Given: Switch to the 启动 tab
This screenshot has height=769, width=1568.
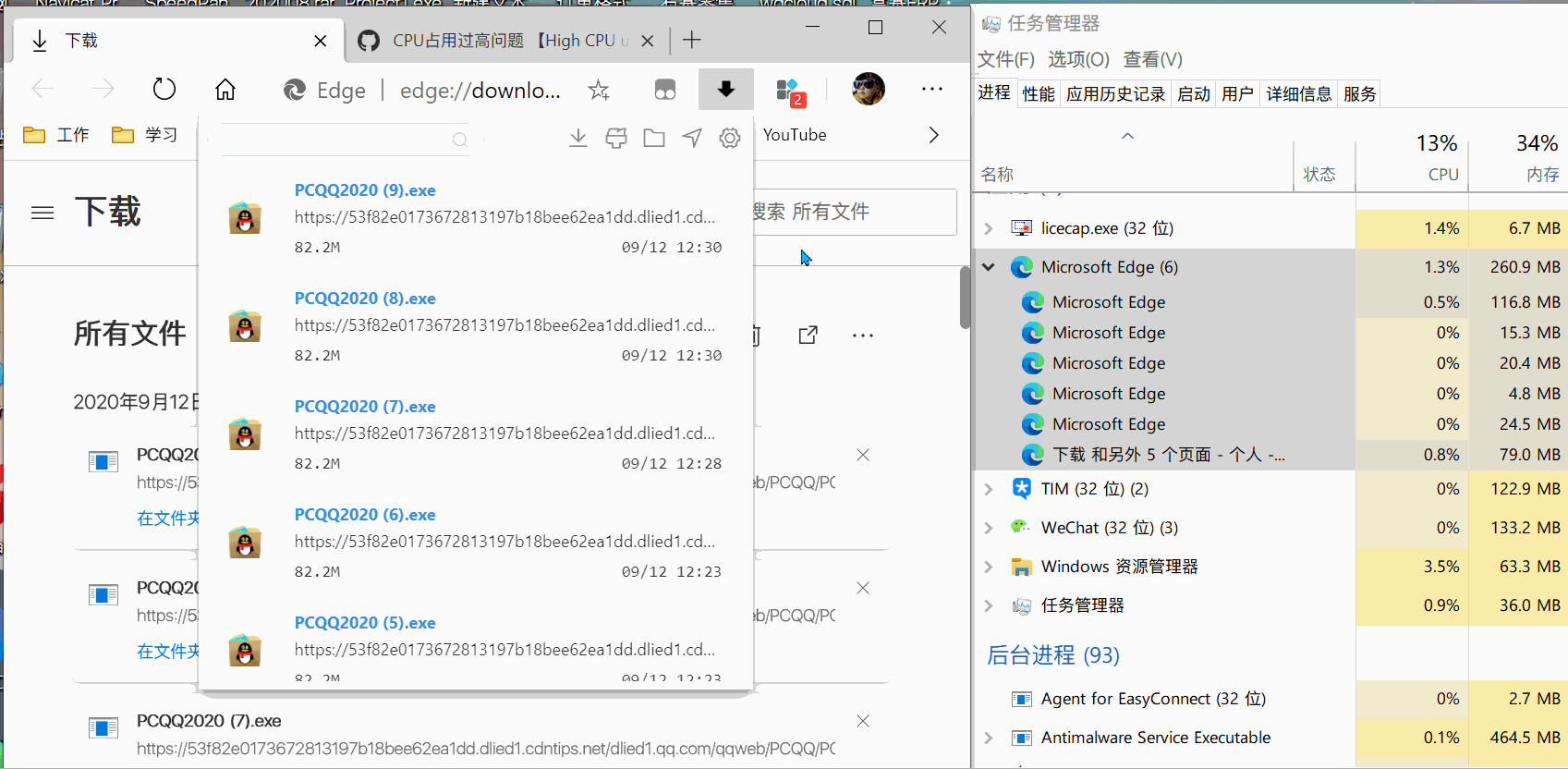Looking at the screenshot, I should [1194, 93].
